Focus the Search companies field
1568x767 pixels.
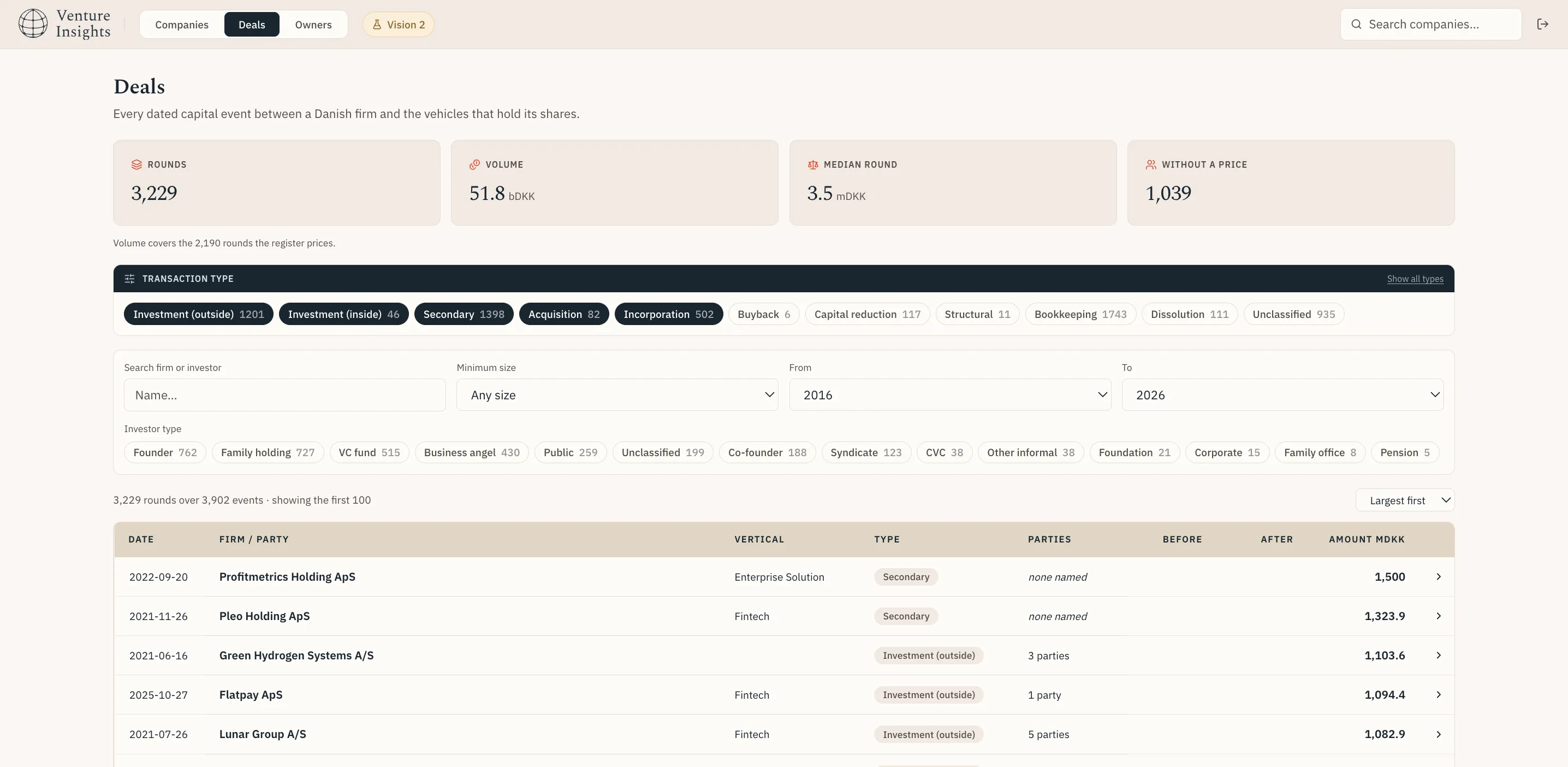click(1430, 25)
